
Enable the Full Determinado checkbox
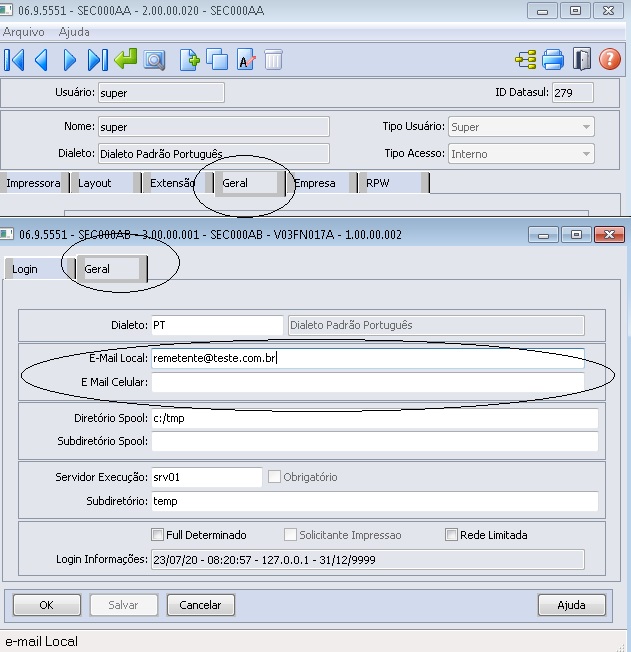coord(157,534)
